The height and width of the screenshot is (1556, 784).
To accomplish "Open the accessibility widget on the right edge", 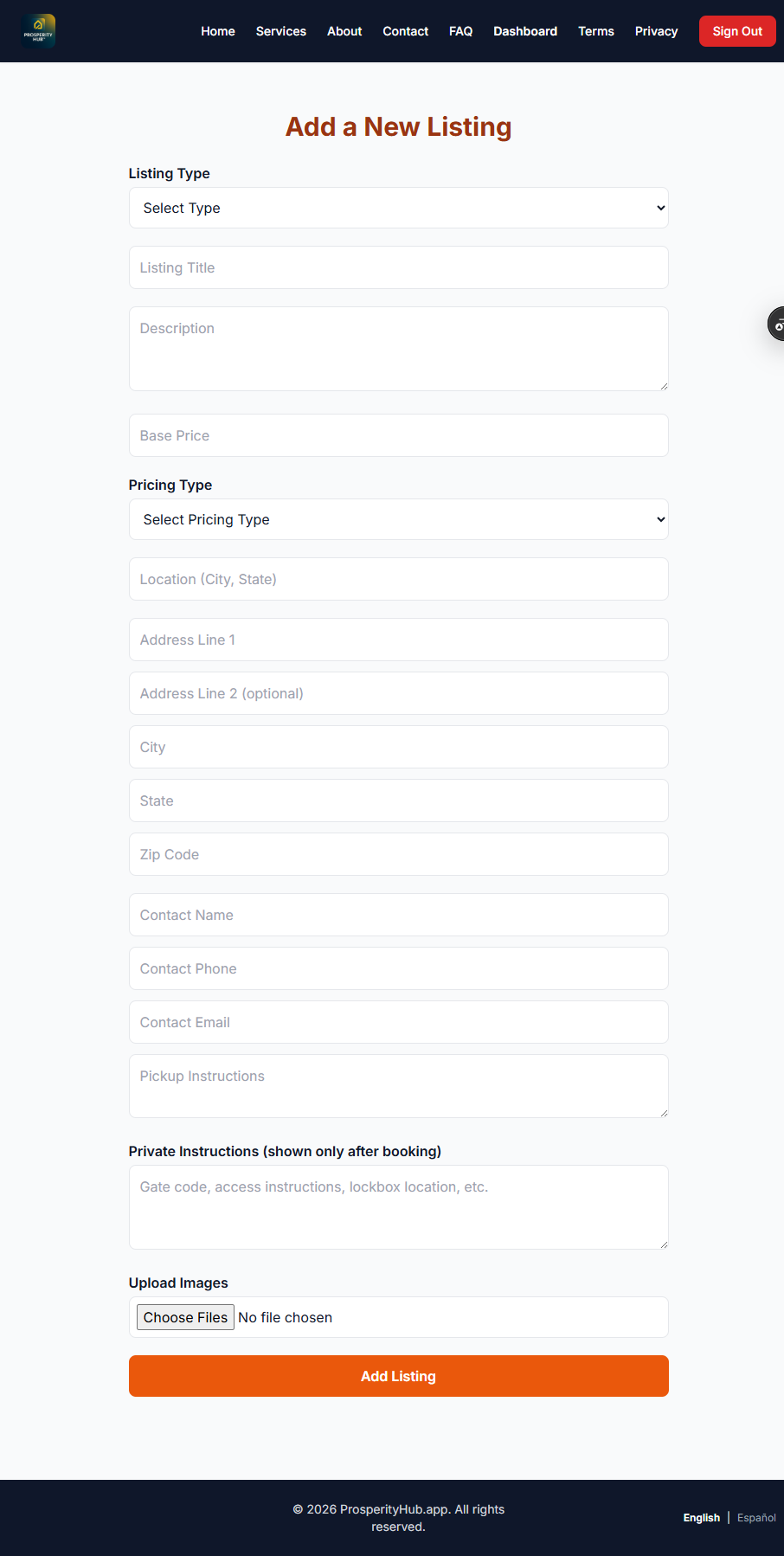I will (x=778, y=324).
